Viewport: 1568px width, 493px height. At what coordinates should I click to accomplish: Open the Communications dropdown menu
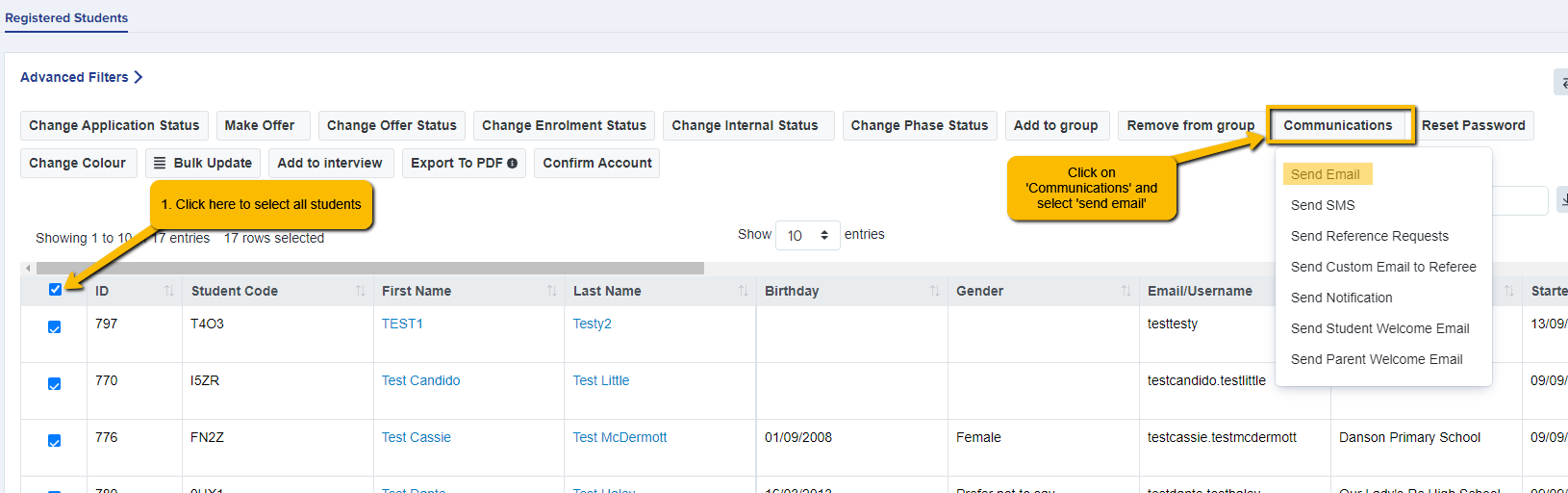click(x=1338, y=125)
